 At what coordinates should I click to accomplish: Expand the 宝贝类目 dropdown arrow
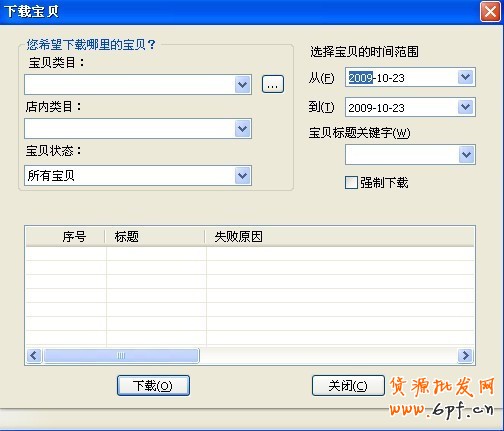point(242,85)
